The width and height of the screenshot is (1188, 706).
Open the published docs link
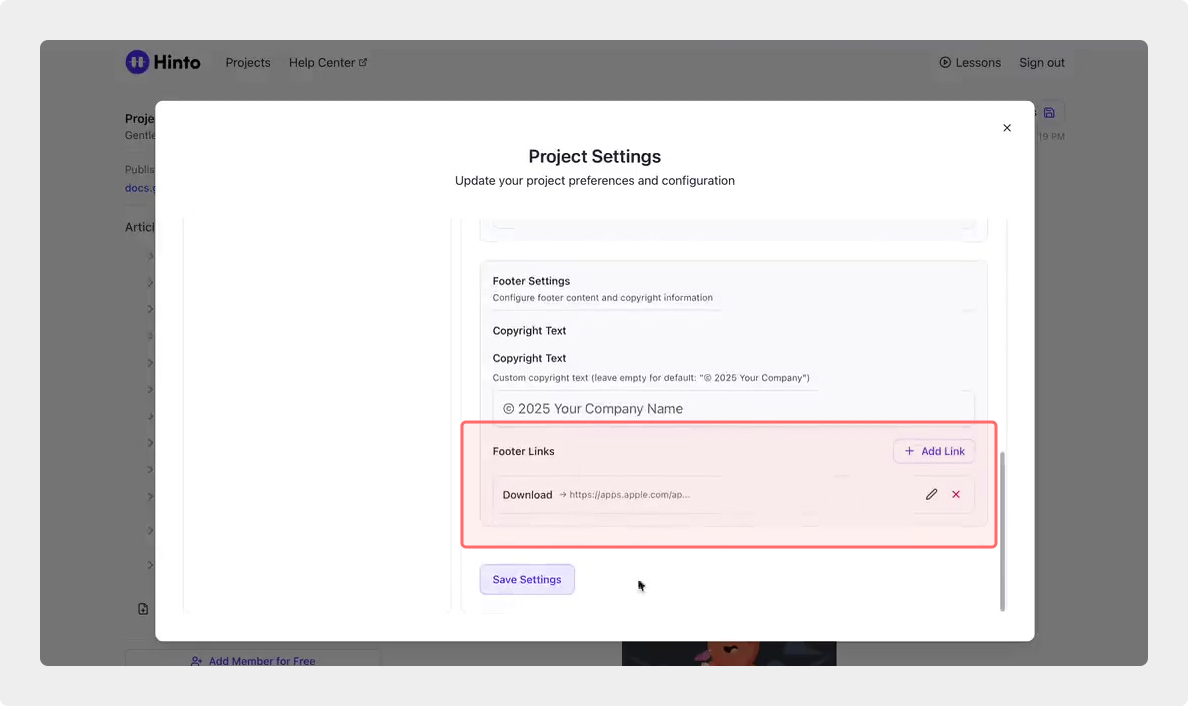[140, 188]
